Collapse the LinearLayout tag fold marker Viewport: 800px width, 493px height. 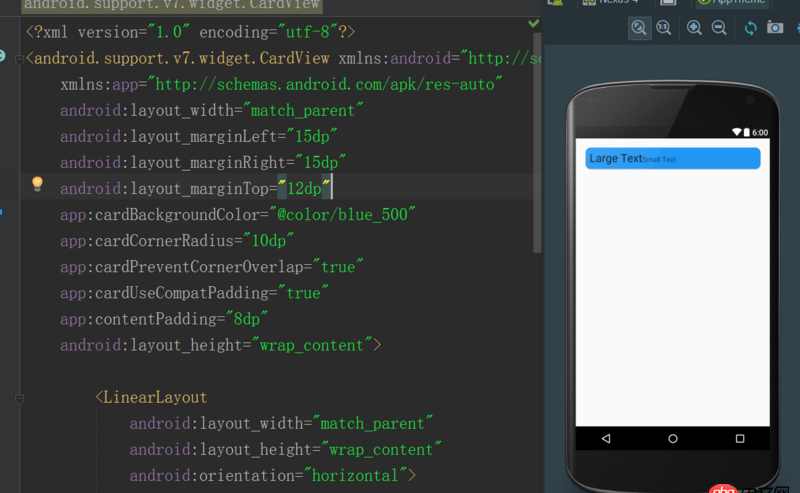pos(19,399)
